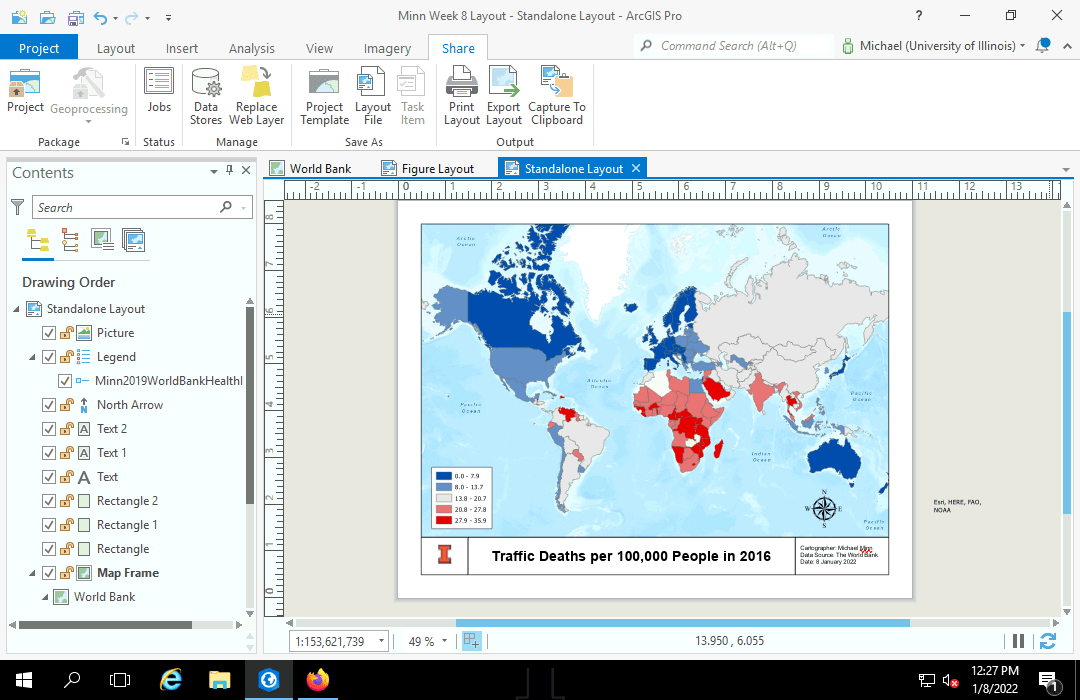Screen dimensions: 1080x700
Task: Collapse the Standalone Layout tree node
Action: tap(17, 309)
